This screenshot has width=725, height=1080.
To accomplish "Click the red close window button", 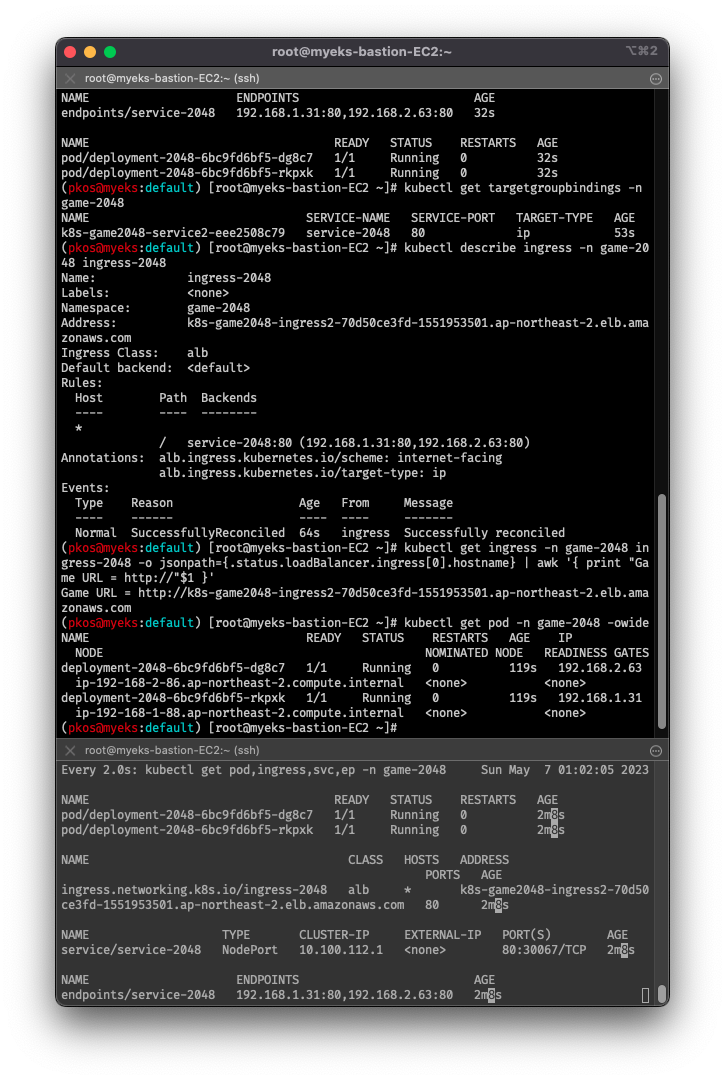I will coord(70,52).
